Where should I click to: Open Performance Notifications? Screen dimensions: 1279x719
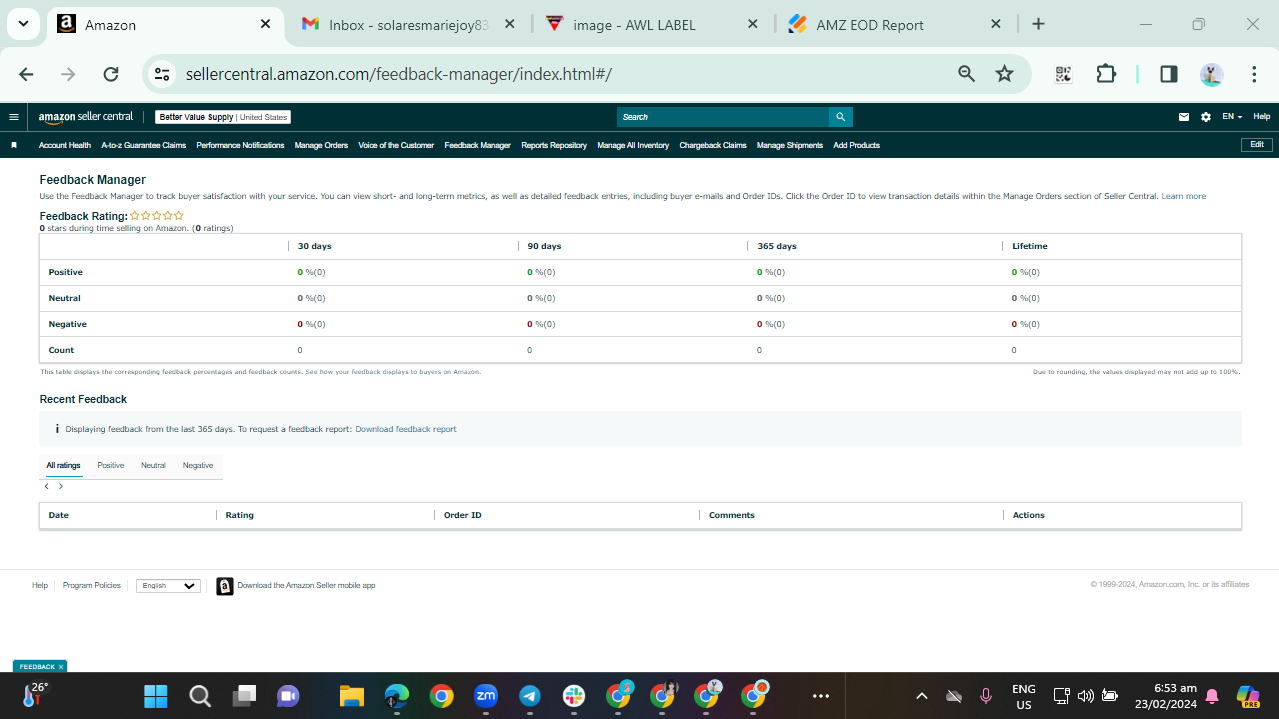(240, 145)
